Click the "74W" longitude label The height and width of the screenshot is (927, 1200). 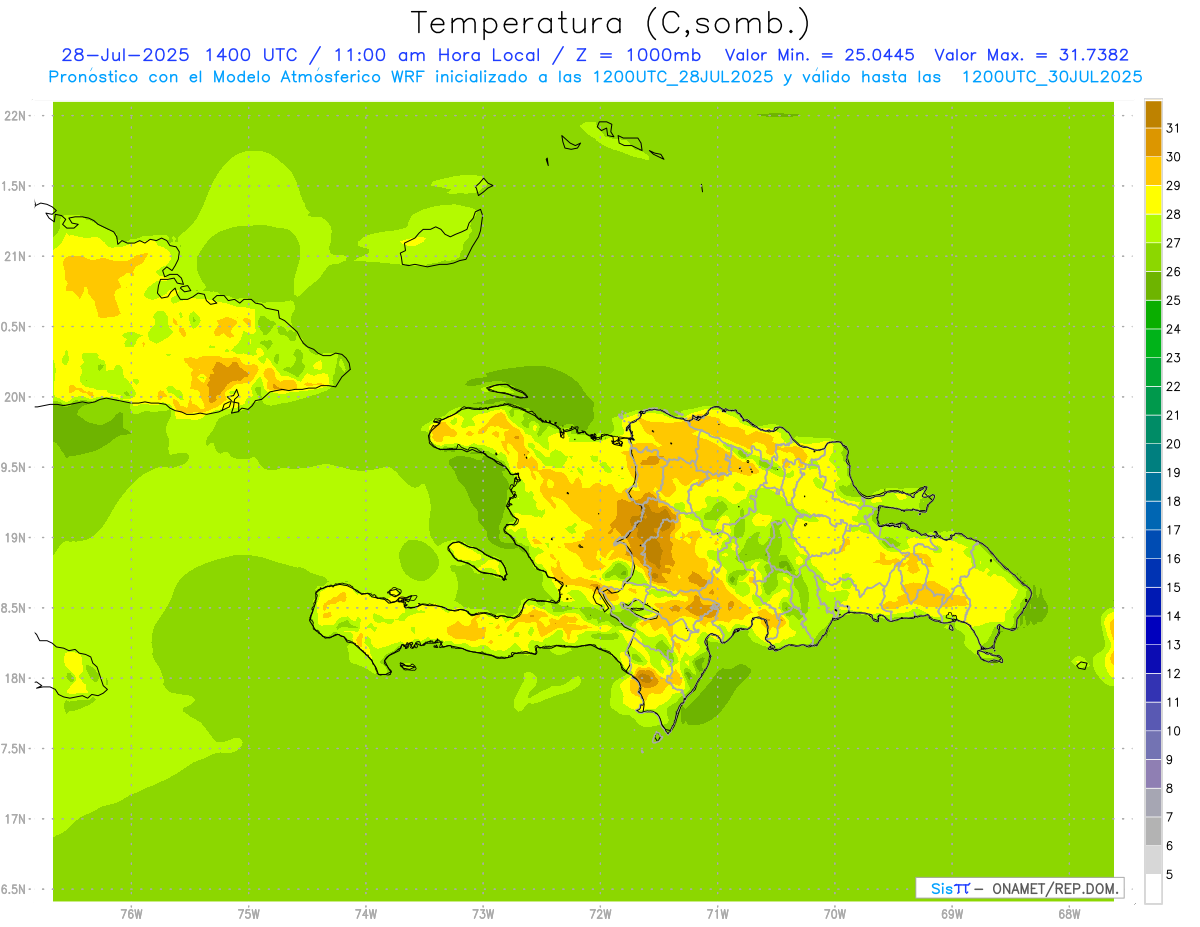[x=365, y=914]
